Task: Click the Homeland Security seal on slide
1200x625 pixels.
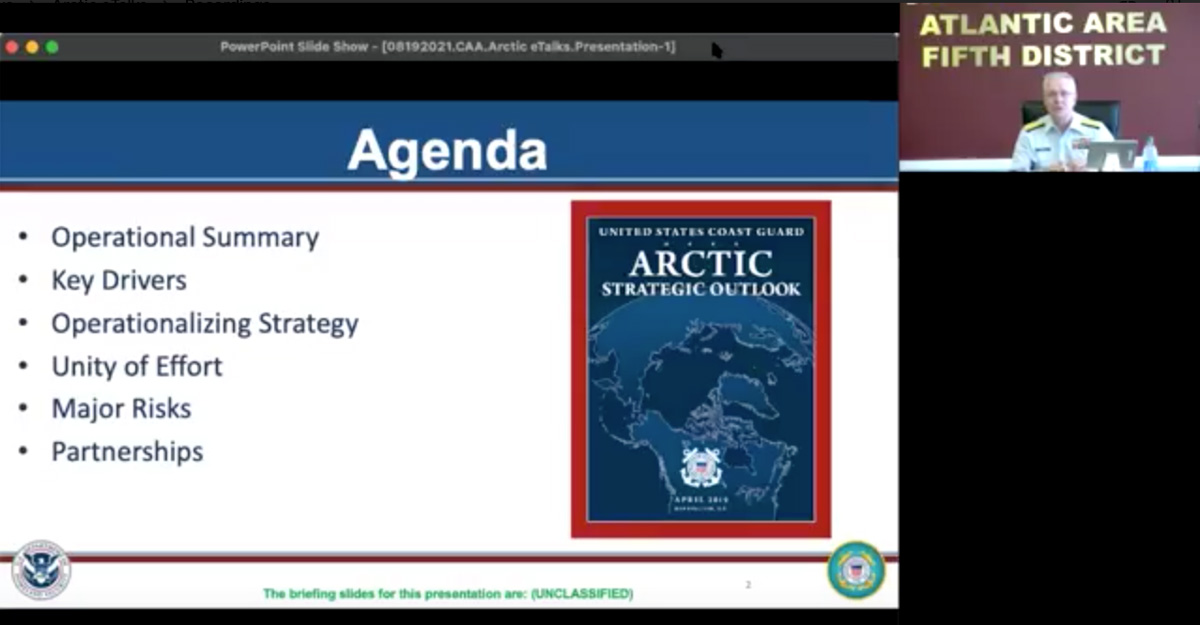Action: 41,571
